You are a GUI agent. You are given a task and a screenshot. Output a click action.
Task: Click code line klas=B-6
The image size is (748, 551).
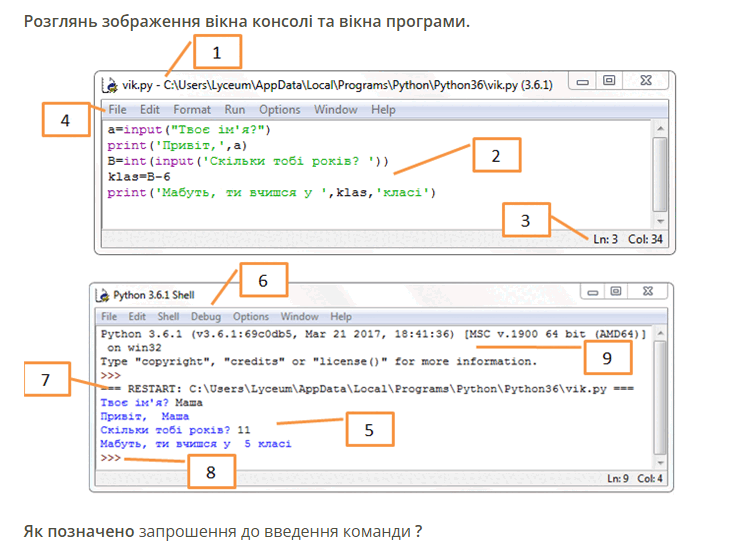tap(139, 177)
